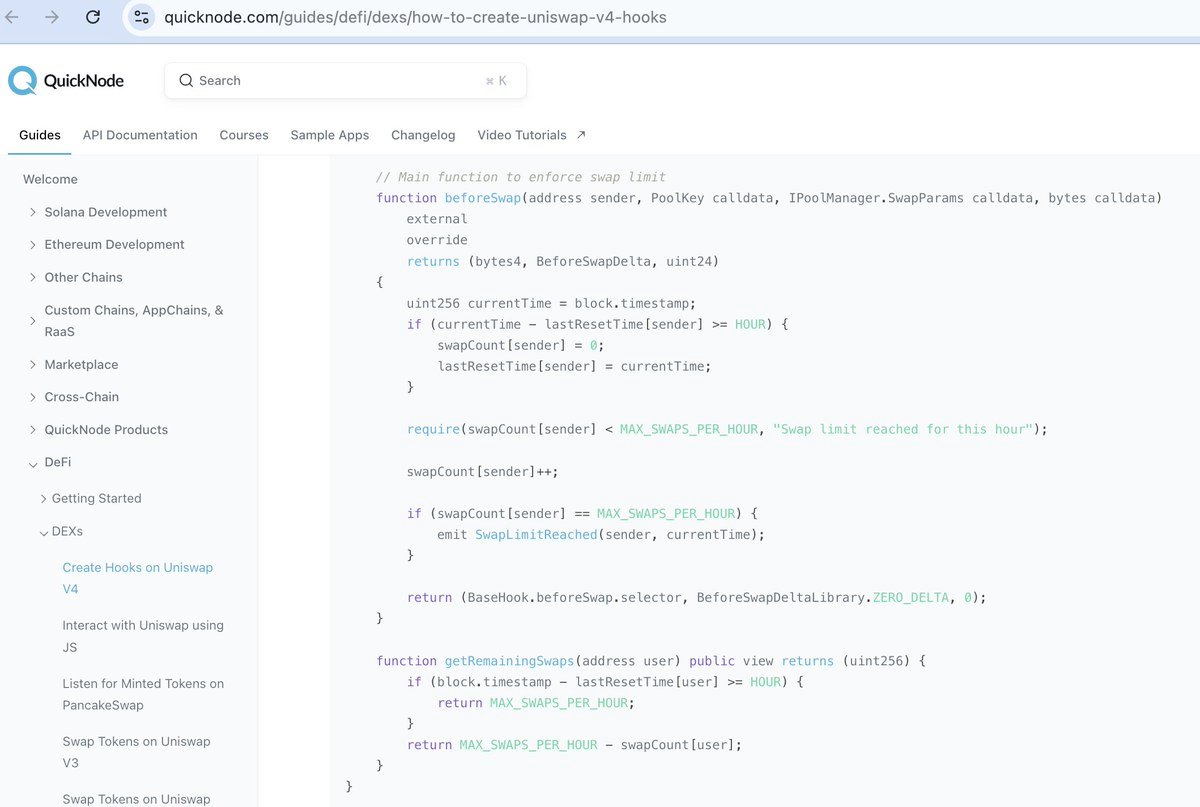Click 'returns (bytes4, BeforeSwapDelta, uint24)' line
The width and height of the screenshot is (1200, 807).
pyautogui.click(x=563, y=261)
